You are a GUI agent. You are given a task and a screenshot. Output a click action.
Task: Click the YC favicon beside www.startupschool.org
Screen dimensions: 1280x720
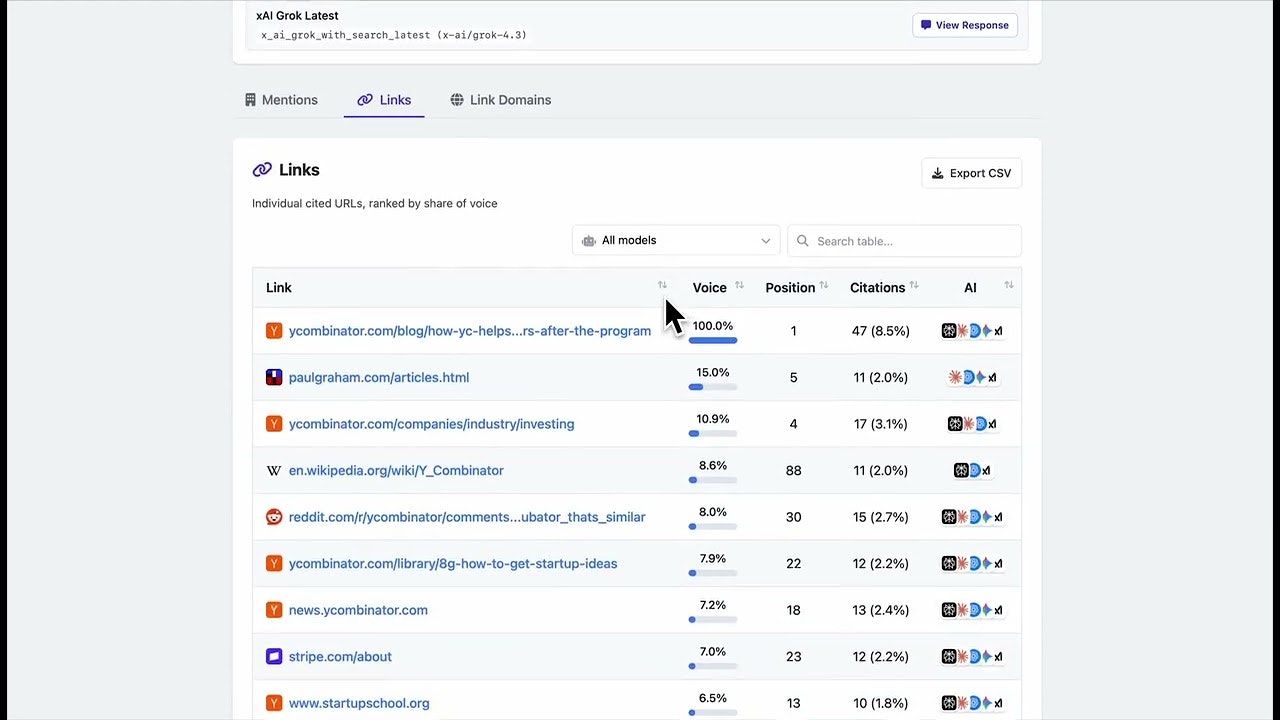click(x=274, y=703)
